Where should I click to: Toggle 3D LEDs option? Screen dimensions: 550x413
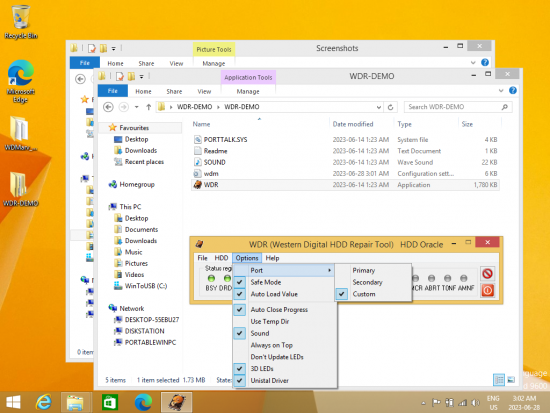point(285,369)
